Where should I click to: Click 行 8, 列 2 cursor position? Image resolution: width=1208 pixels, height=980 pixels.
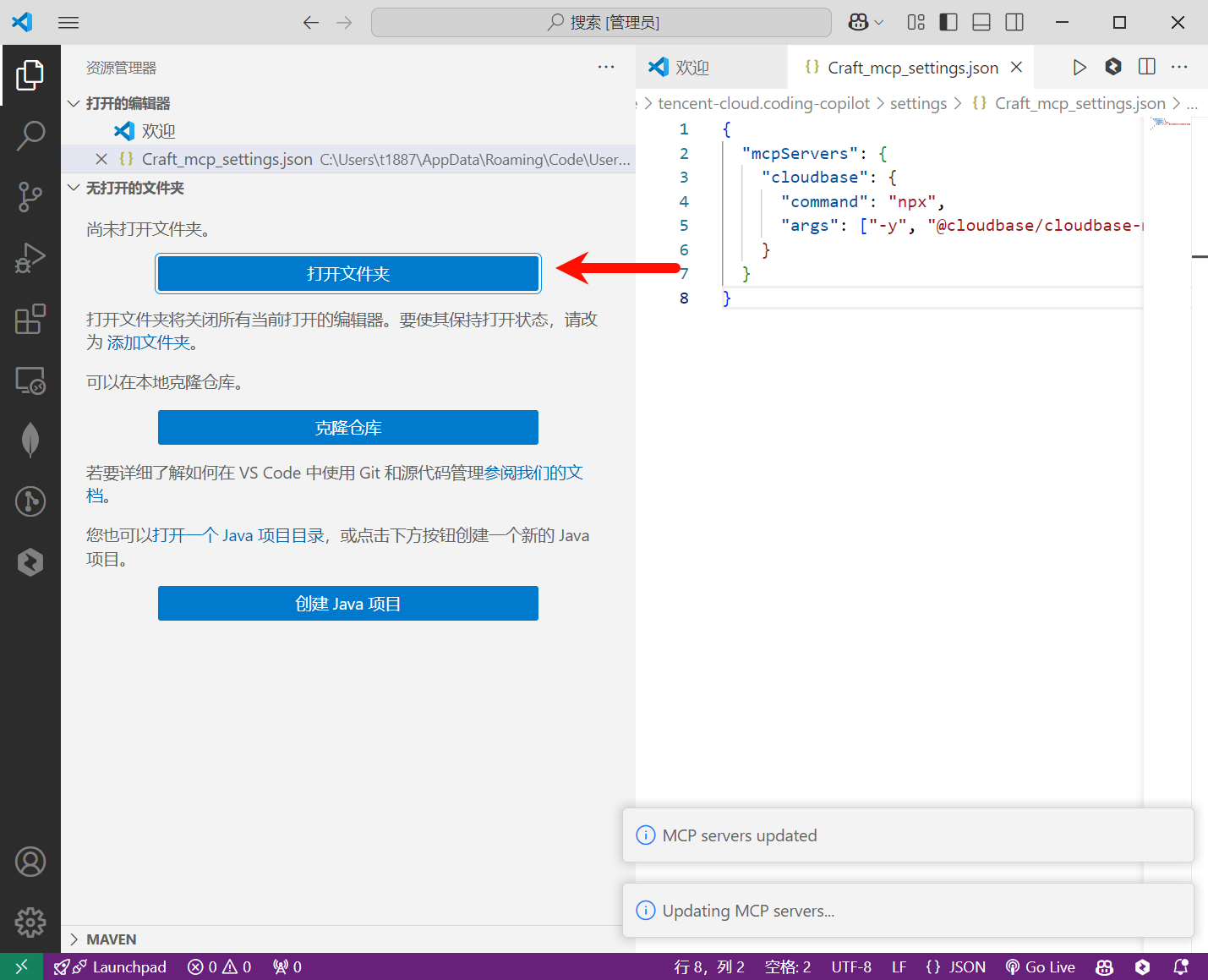click(x=709, y=966)
